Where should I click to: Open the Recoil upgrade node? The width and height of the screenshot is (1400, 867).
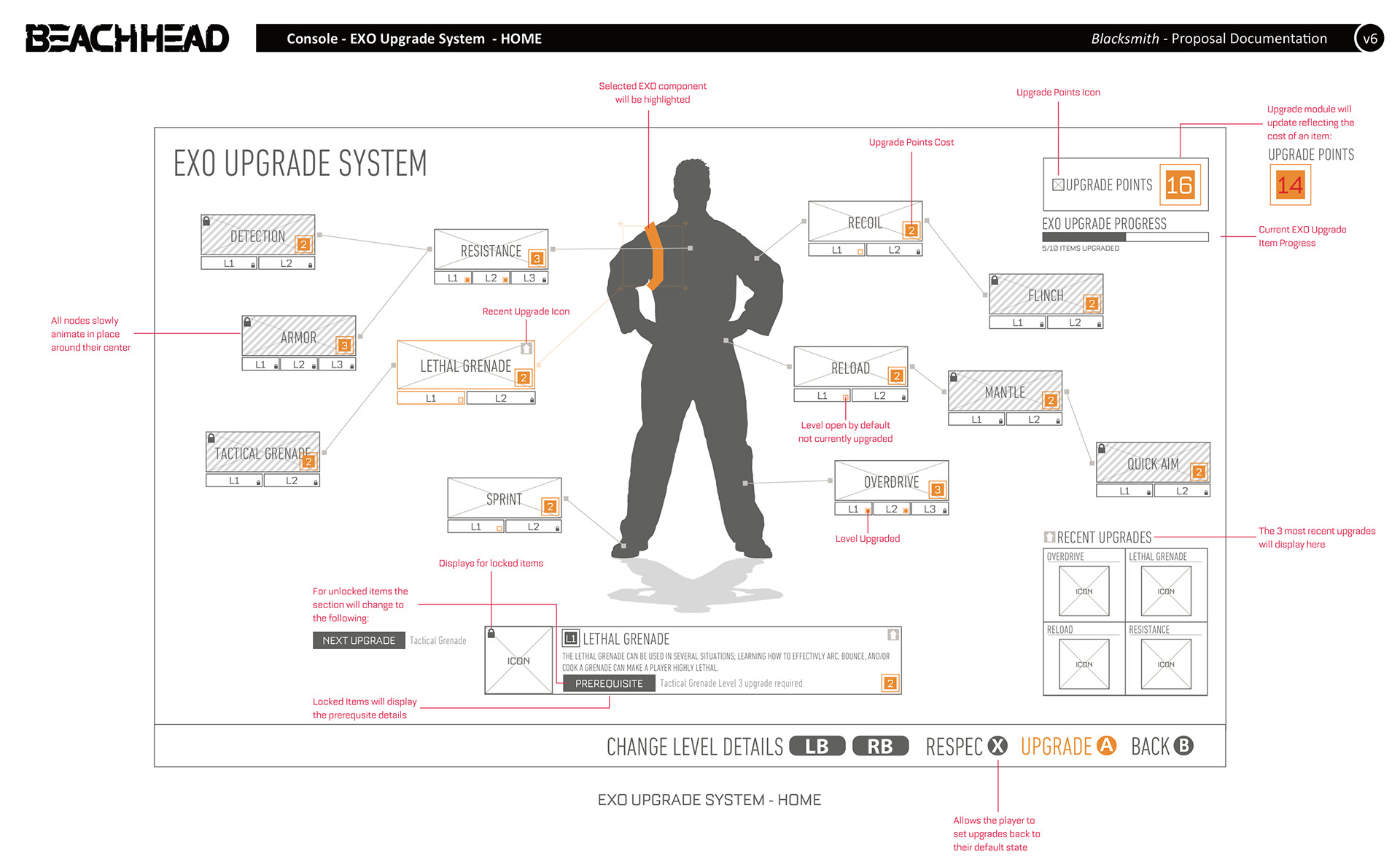coord(865,222)
